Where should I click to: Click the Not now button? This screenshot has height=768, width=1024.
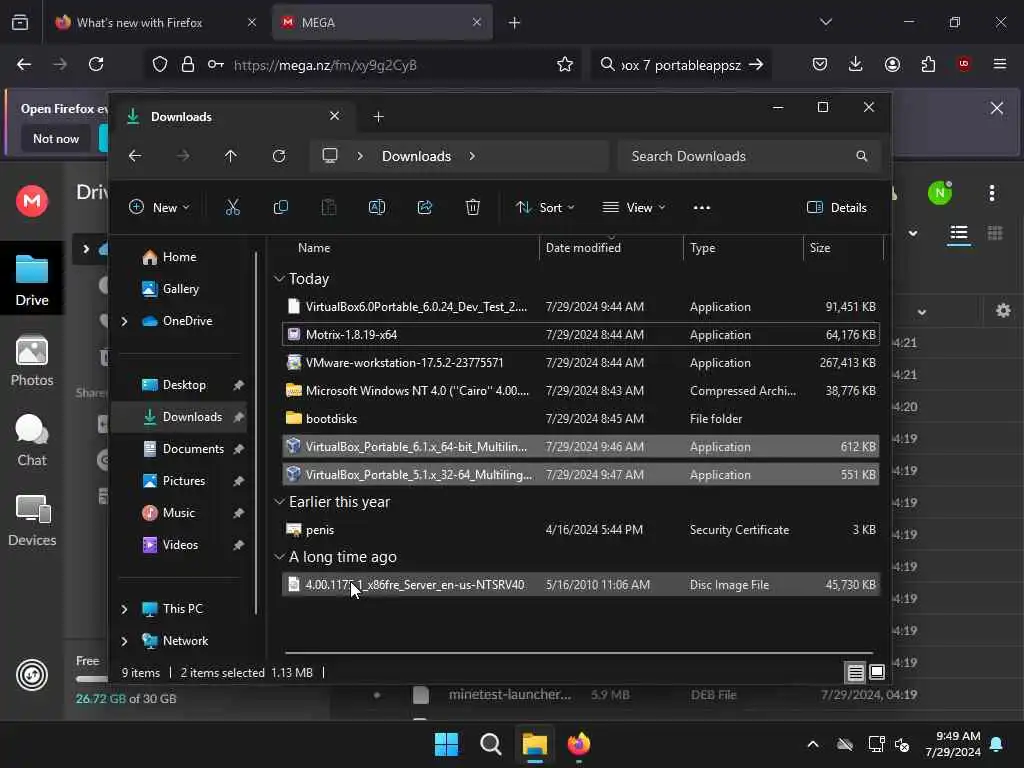tap(56, 138)
